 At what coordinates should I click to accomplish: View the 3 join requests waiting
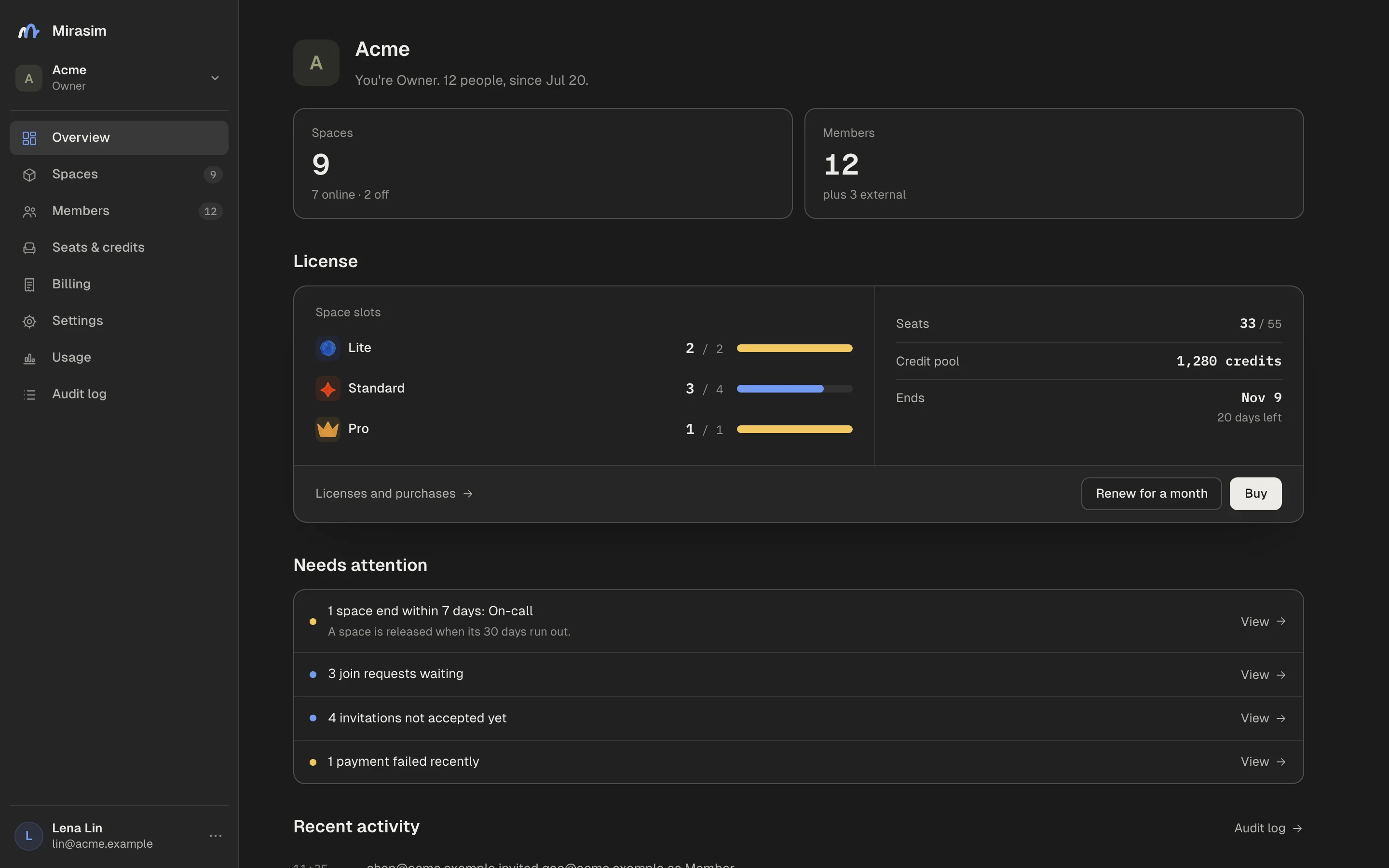(x=1263, y=675)
